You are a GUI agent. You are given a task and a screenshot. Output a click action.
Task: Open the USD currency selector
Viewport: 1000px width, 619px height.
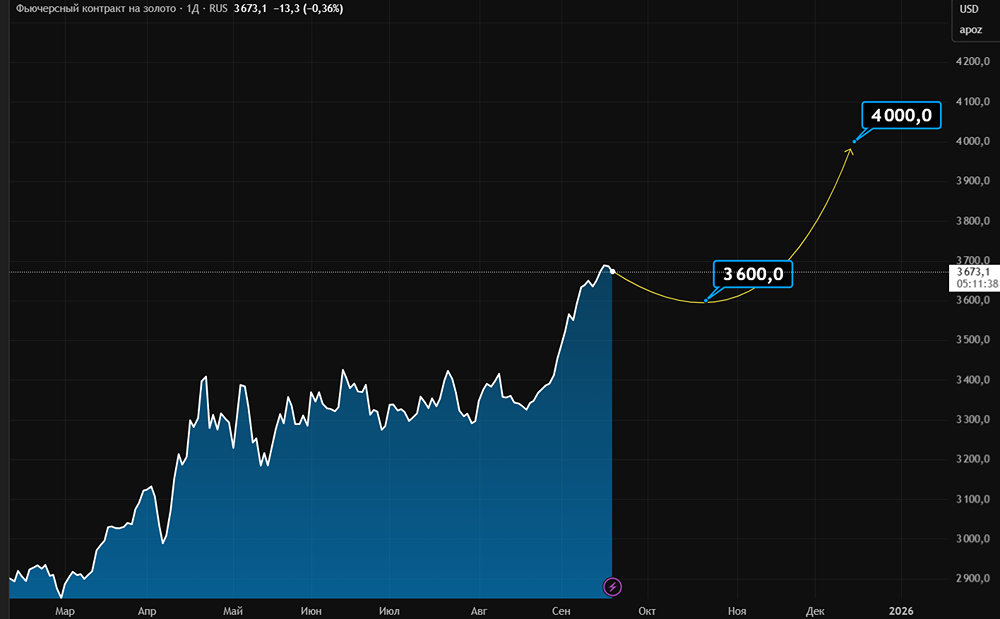point(969,9)
